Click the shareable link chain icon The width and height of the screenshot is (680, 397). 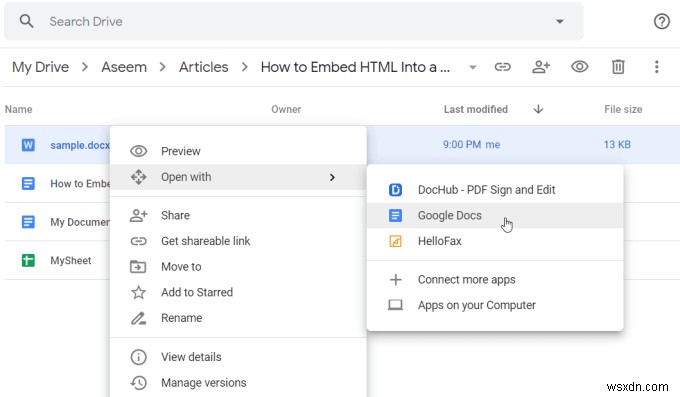(138, 241)
